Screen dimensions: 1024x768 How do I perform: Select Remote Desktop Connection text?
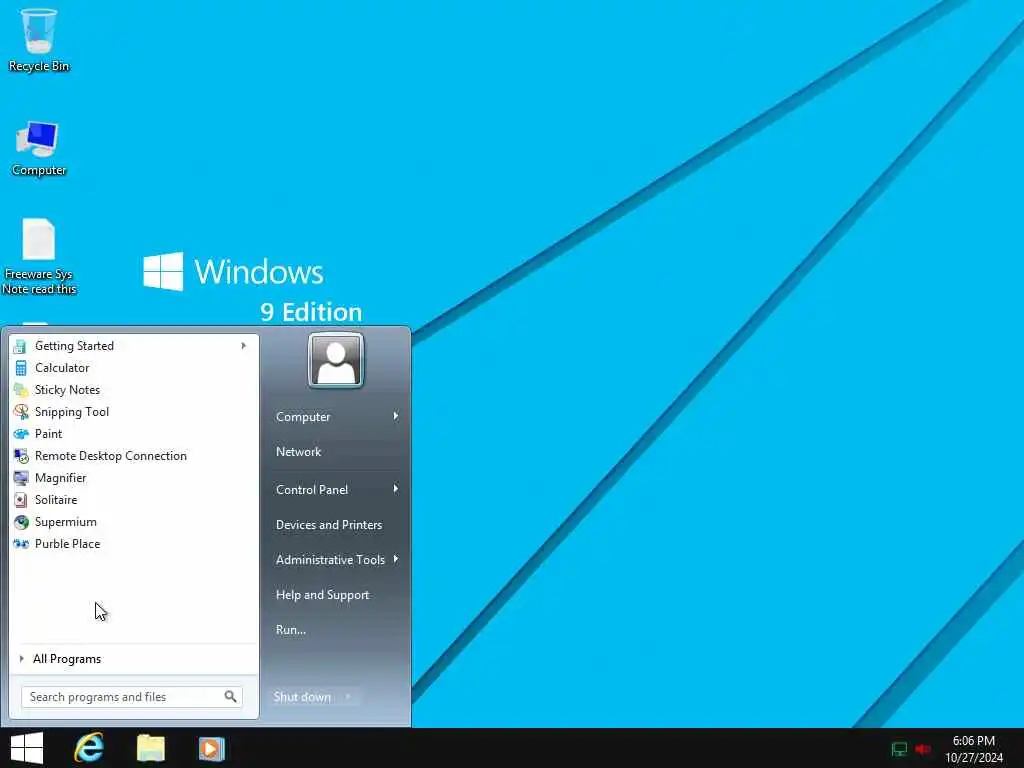111,456
